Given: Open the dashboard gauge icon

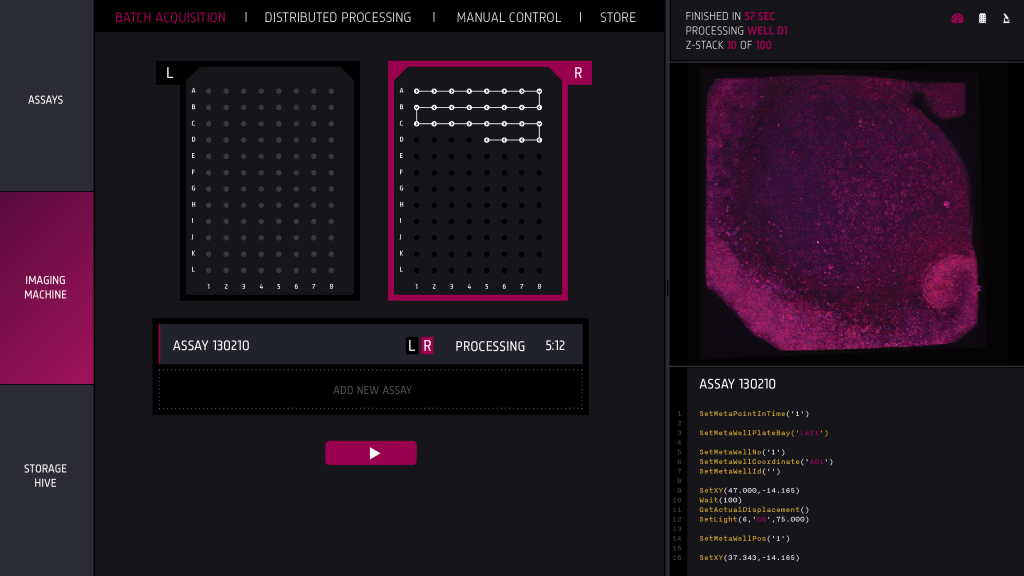Looking at the screenshot, I should click(x=957, y=18).
